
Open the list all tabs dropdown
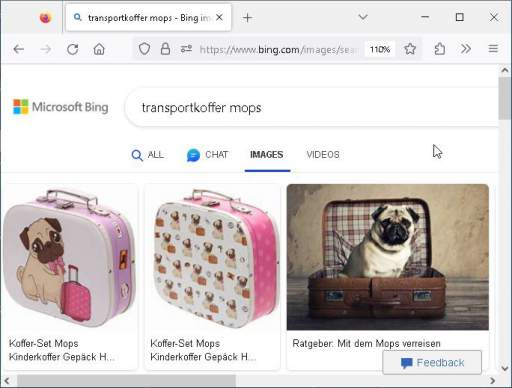363,17
